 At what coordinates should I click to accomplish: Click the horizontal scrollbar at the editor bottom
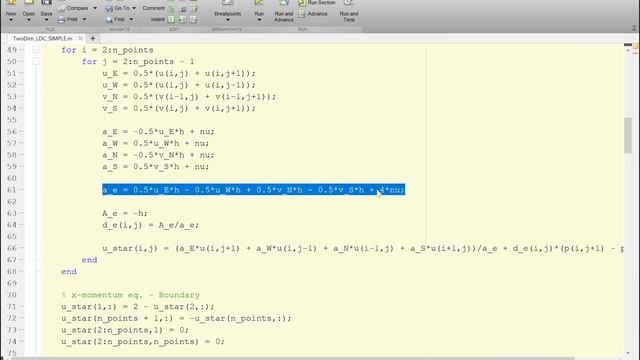[x=292, y=358]
